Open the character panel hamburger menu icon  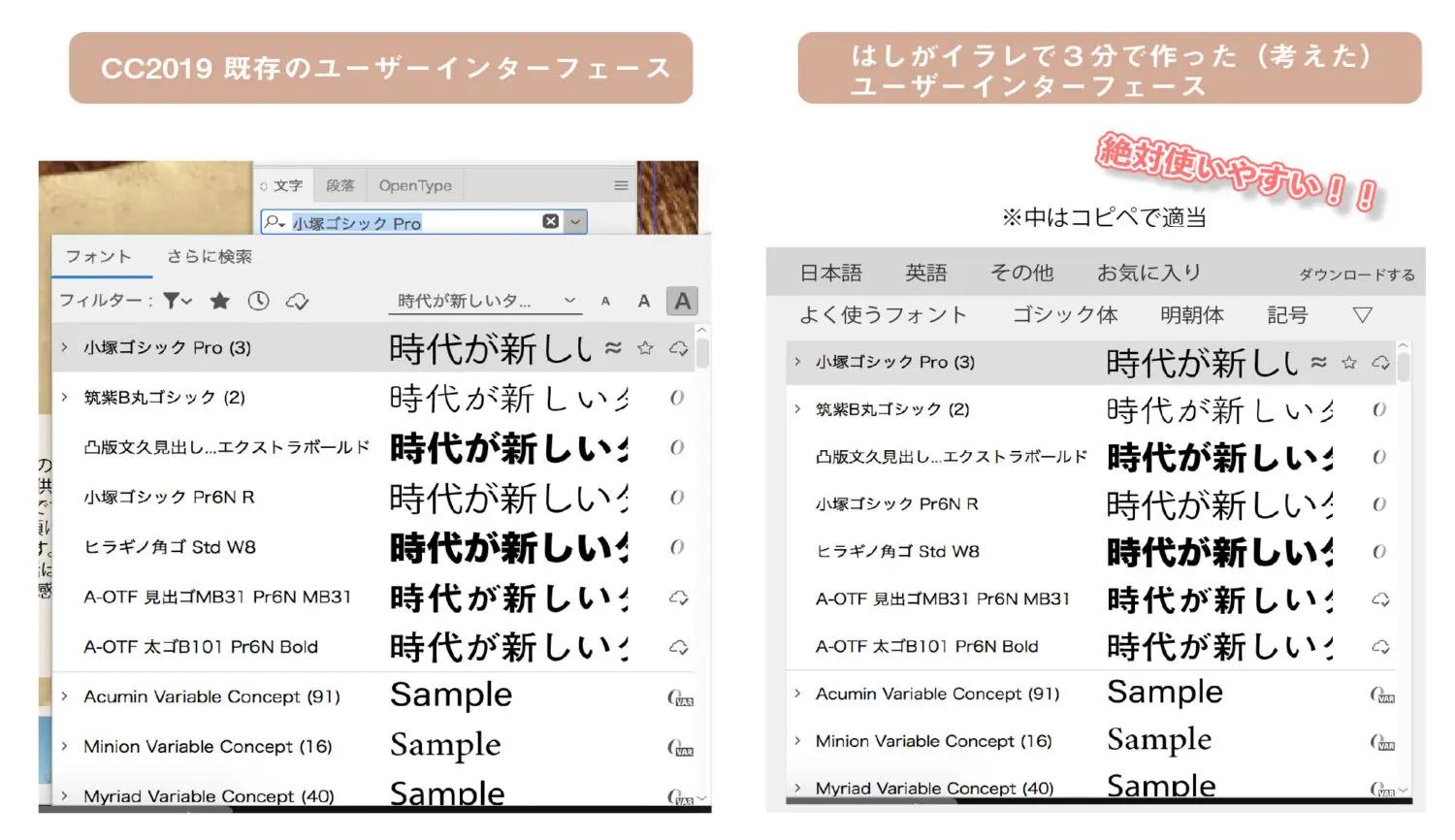click(621, 185)
